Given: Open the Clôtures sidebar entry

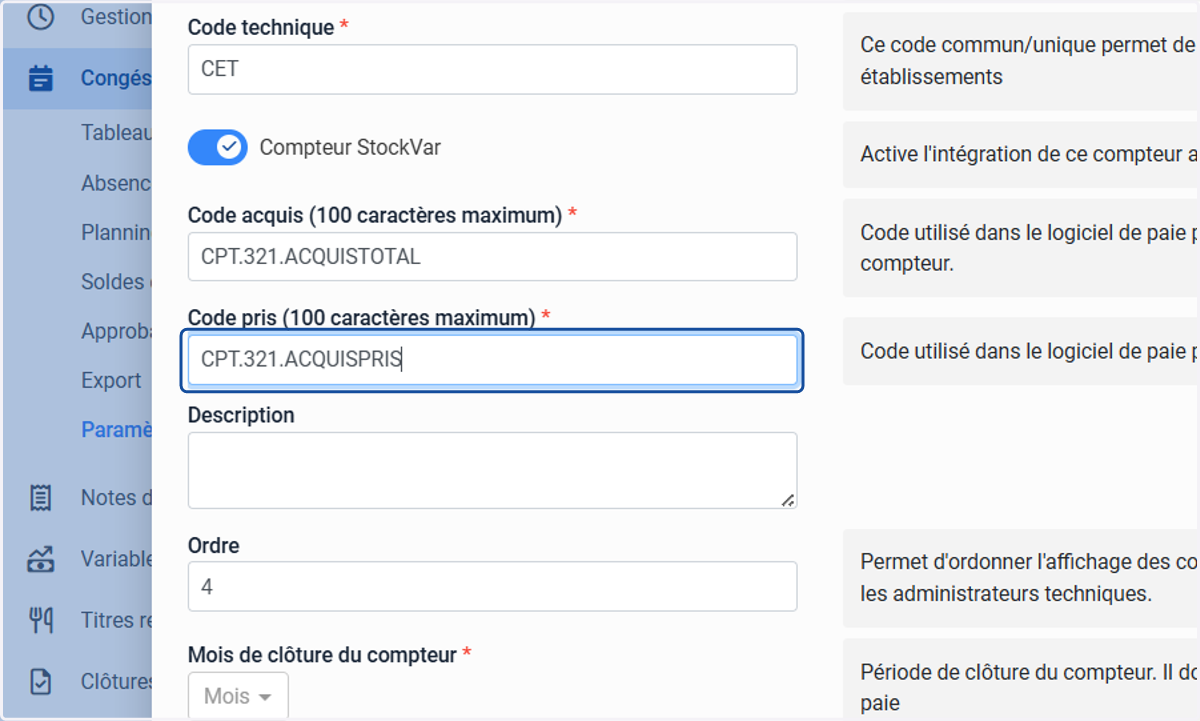Looking at the screenshot, I should tap(116, 682).
